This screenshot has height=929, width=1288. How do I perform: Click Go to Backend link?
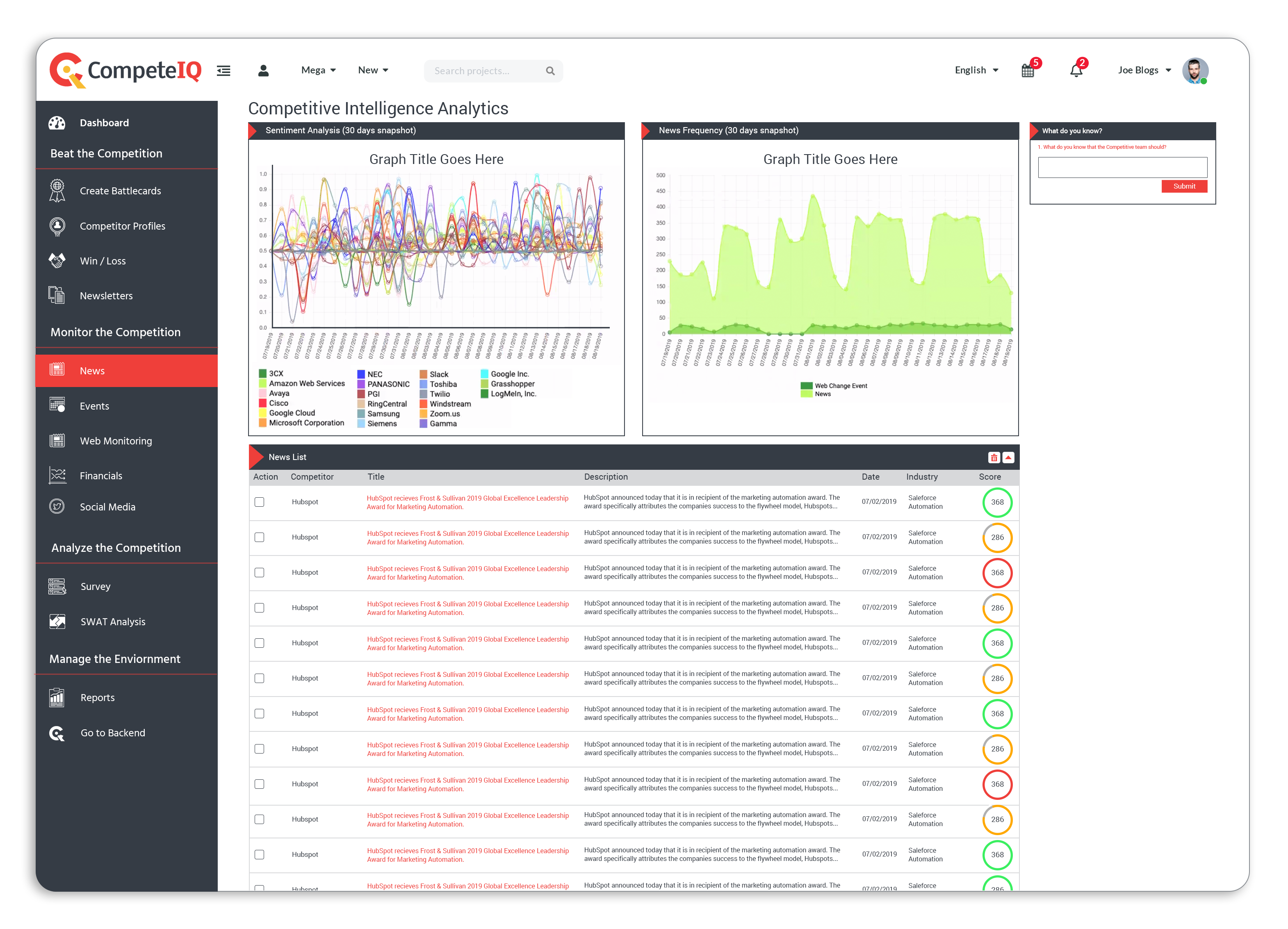pos(113,733)
